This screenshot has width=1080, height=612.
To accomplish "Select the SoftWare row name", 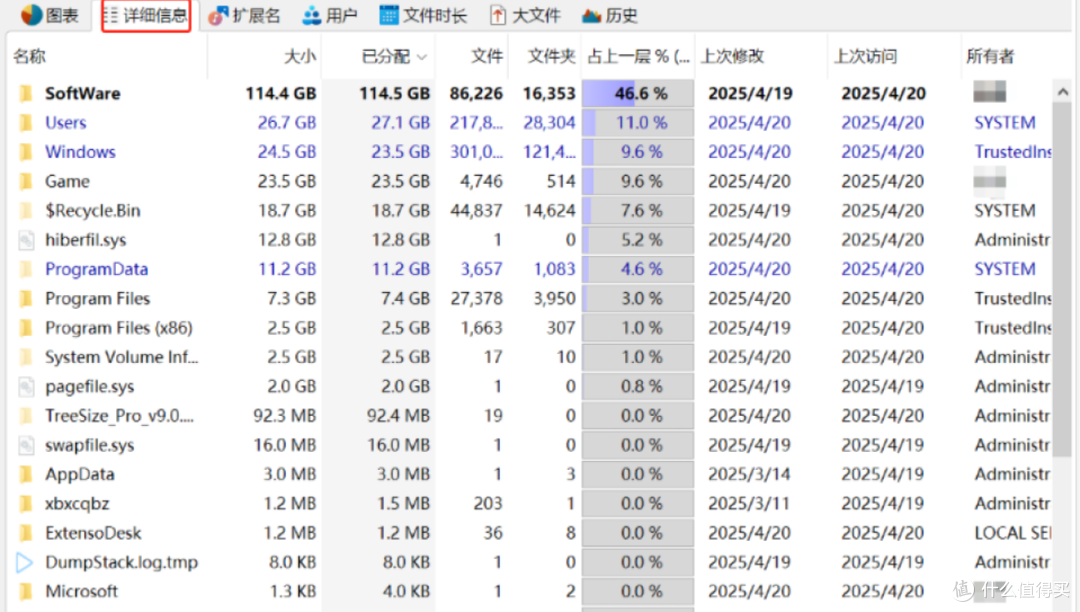I will coord(83,94).
